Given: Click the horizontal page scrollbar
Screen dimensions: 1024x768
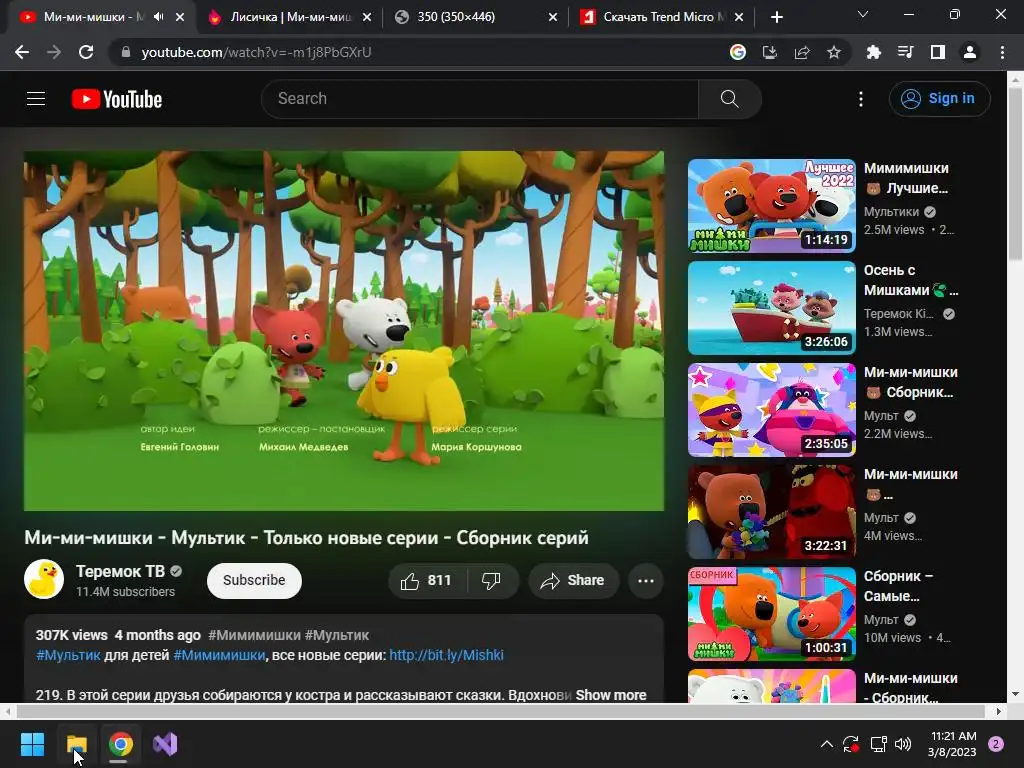Looking at the screenshot, I should 500,711.
